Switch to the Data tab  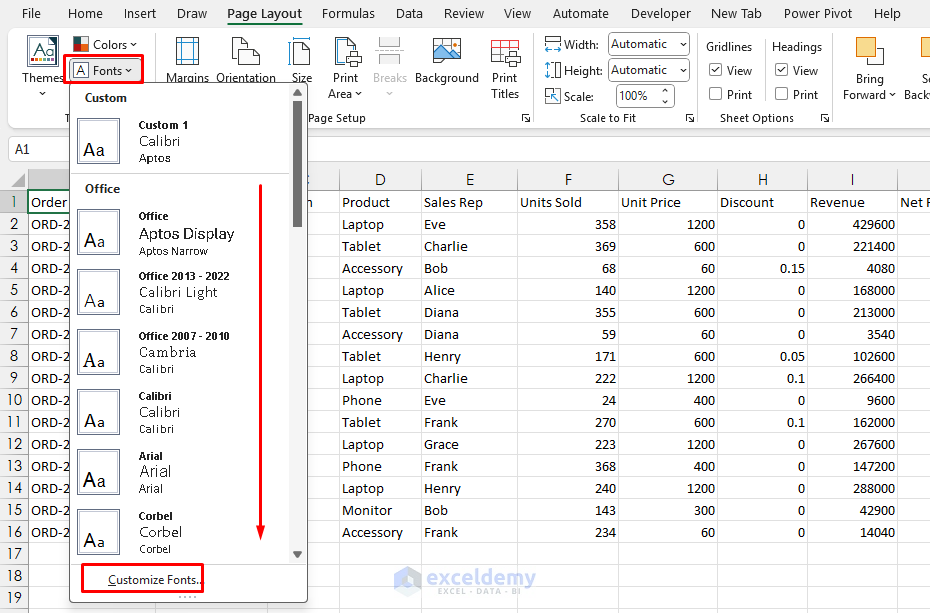coord(409,13)
